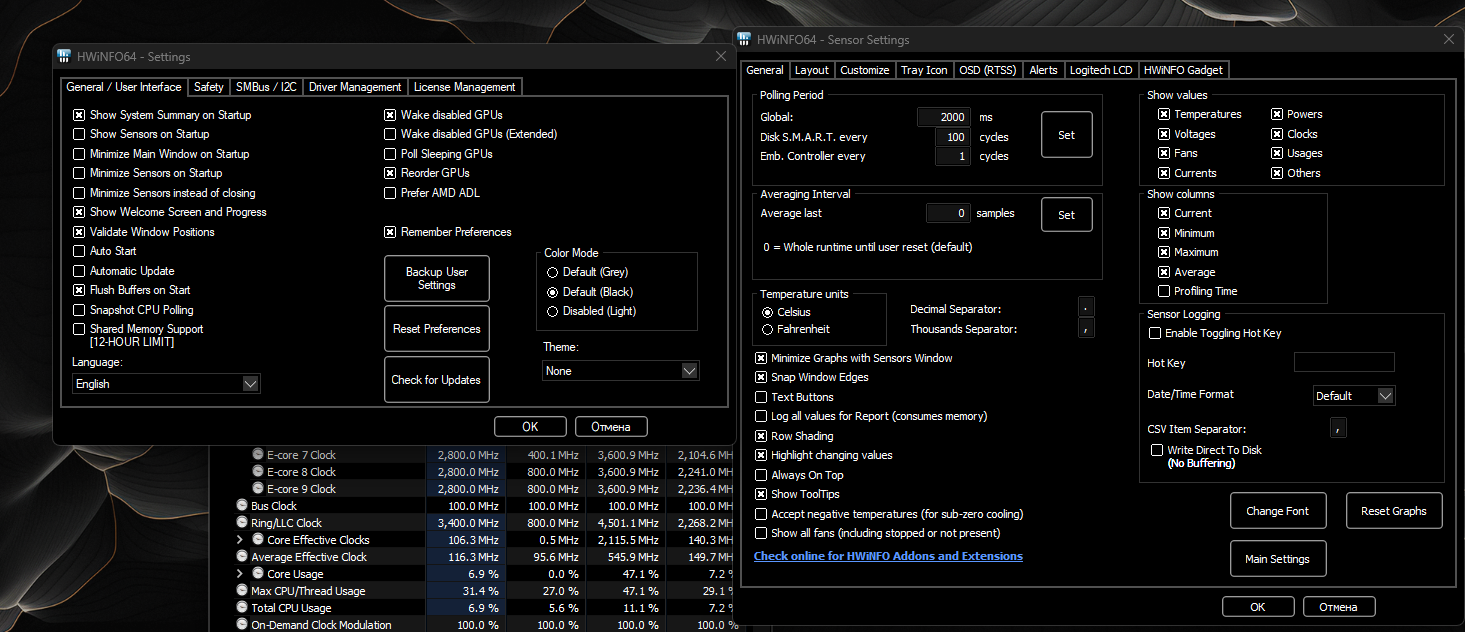Open the HWiNFO Gadget tab
Screen dimensions: 1465x632
pos(1183,70)
